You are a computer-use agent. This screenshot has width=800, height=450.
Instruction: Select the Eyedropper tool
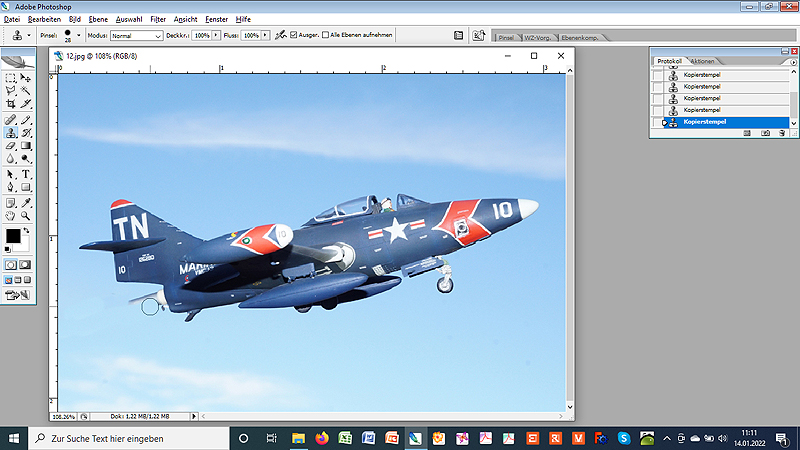coord(26,203)
